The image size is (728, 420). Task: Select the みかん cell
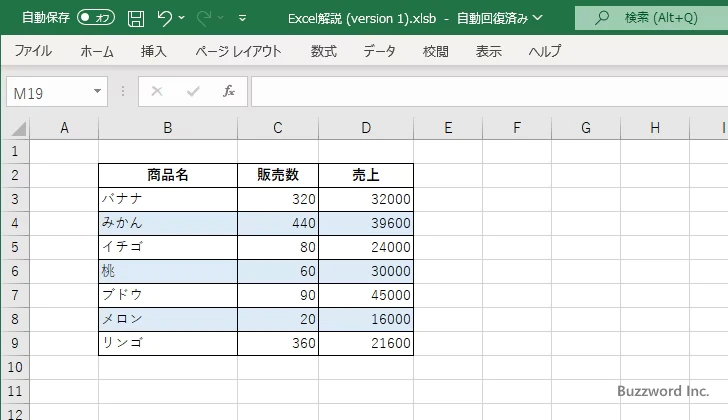168,224
